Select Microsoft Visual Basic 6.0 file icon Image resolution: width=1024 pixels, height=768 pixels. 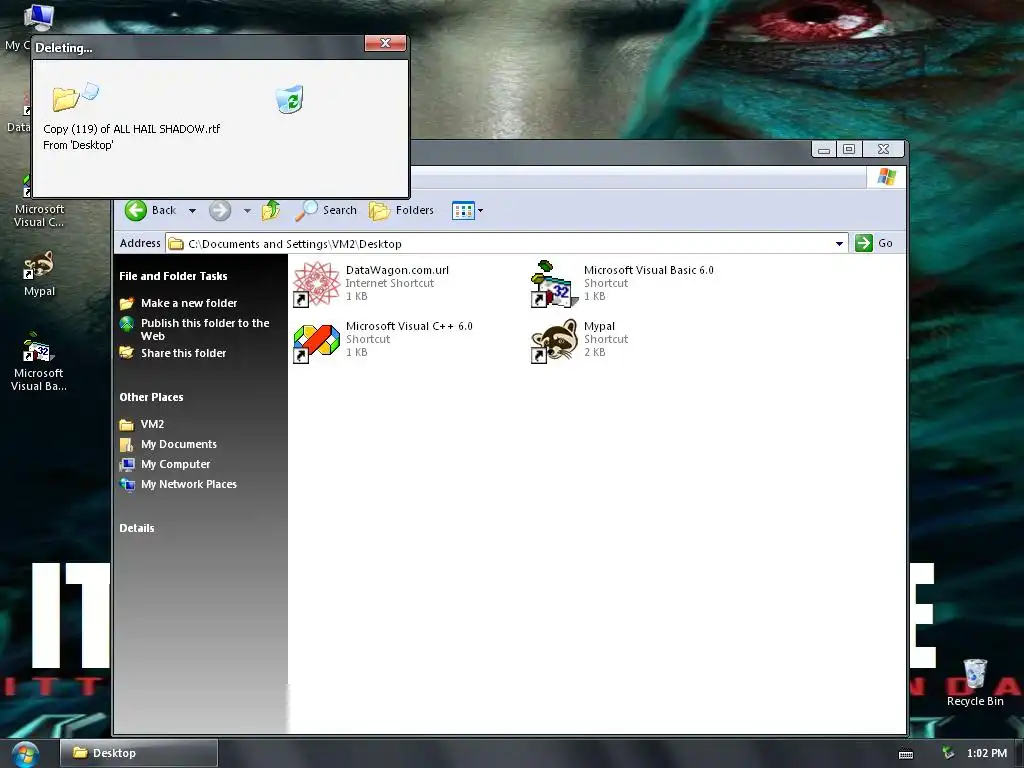tap(554, 283)
